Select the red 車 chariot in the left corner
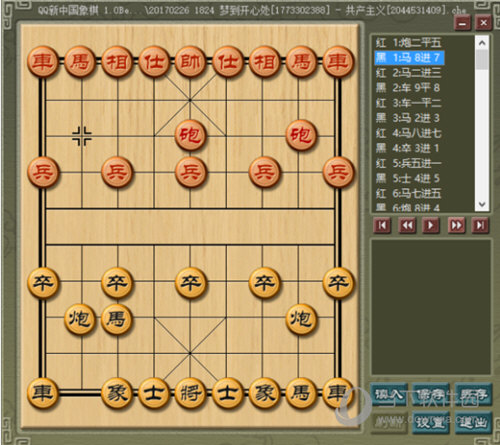500x445 pixels. coord(43,62)
